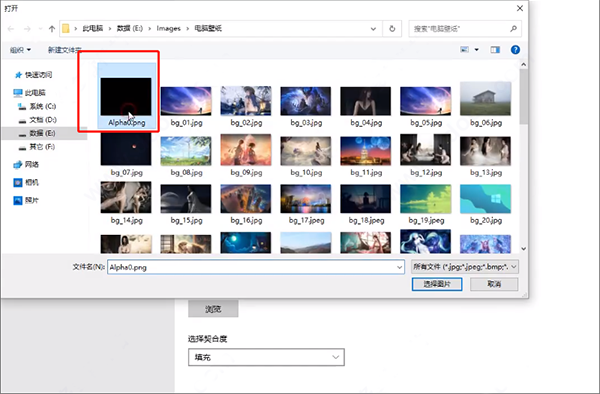
Task: Open the help question mark icon
Action: [515, 50]
